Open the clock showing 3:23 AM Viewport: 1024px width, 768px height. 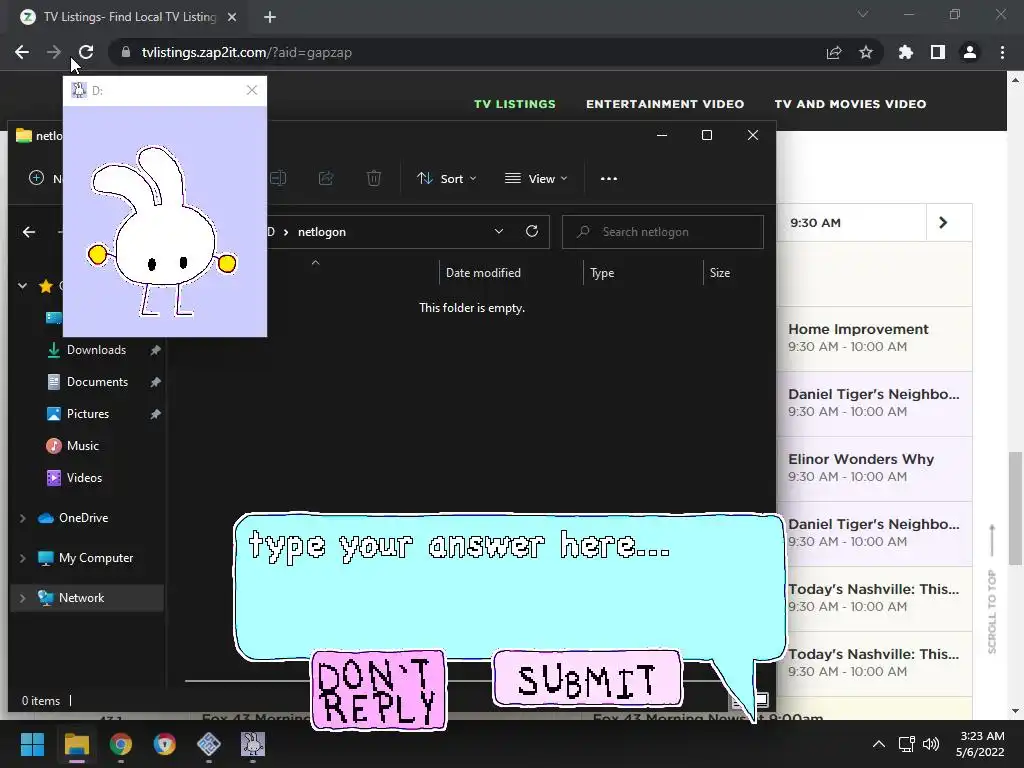(x=980, y=744)
